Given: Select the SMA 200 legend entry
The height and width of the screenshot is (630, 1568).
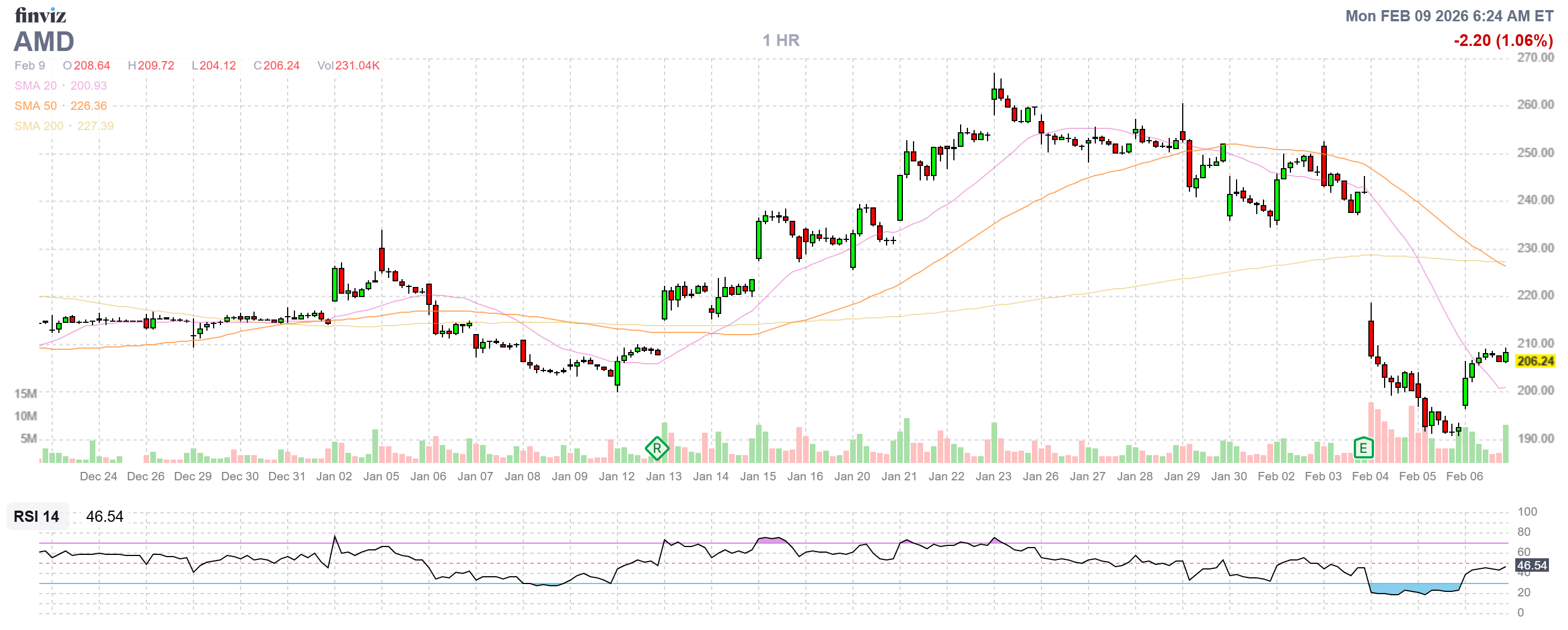Looking at the screenshot, I should (x=39, y=126).
